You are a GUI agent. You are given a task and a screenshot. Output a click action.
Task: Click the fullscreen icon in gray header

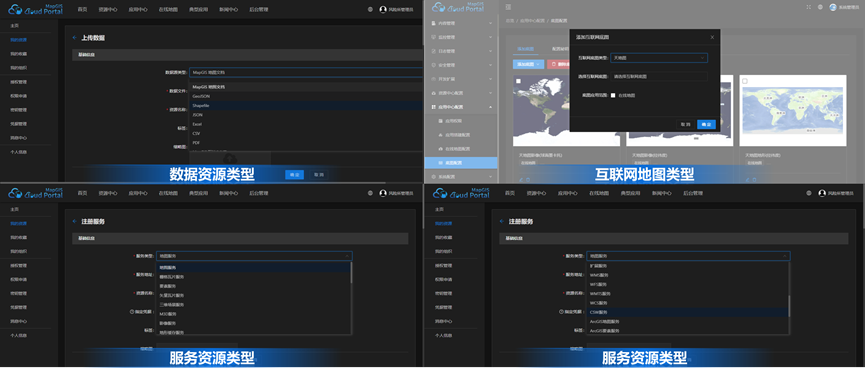pos(809,7)
